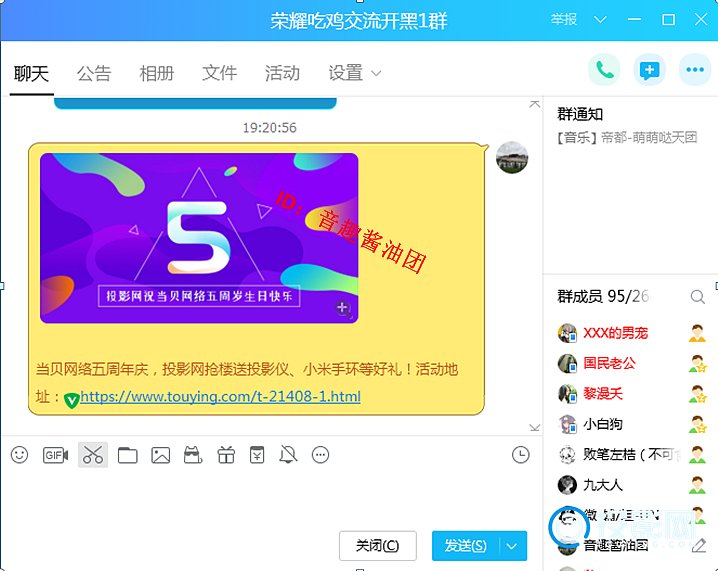
Task: Open the gift box icon
Action: [x=226, y=455]
